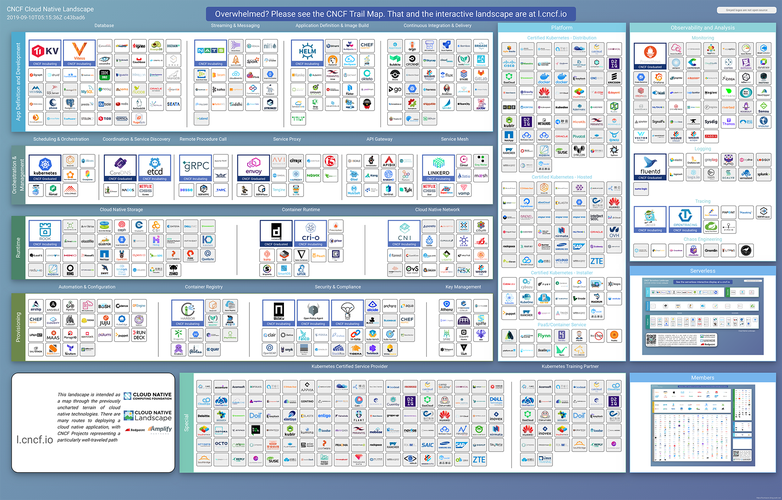Open the Splunk logging logo
The height and width of the screenshot is (500, 782).
tap(763, 174)
